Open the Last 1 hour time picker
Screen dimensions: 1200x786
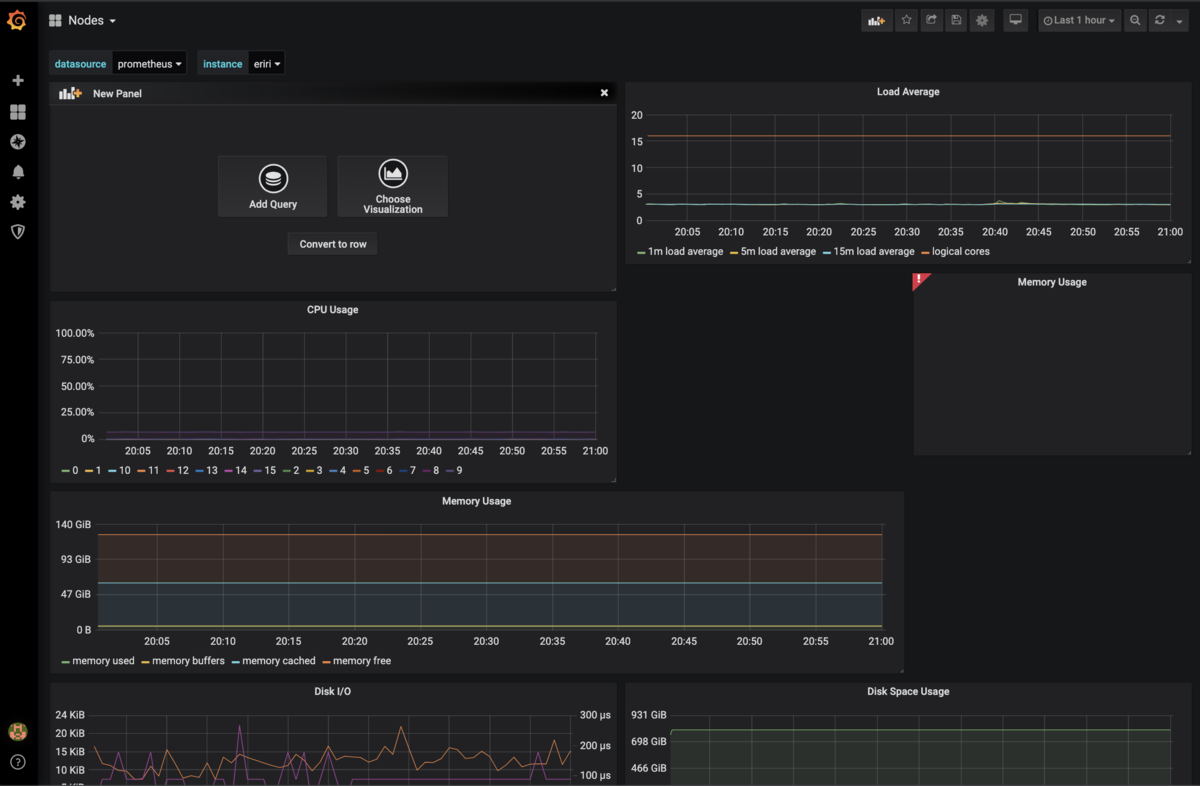(1079, 20)
